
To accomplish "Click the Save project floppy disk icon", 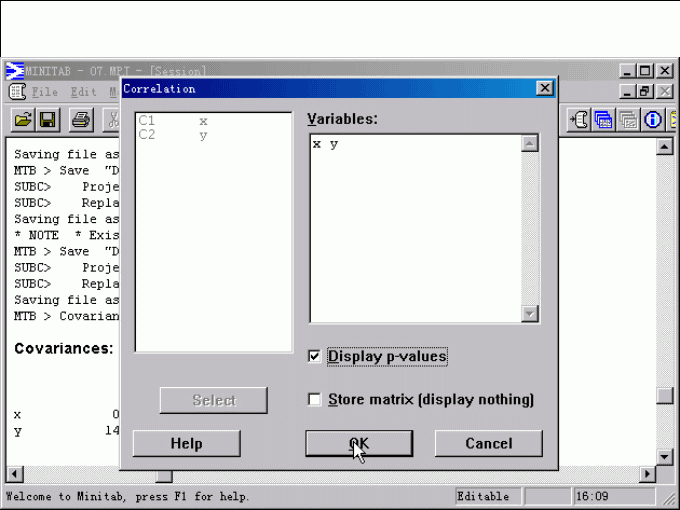I will (x=48, y=120).
